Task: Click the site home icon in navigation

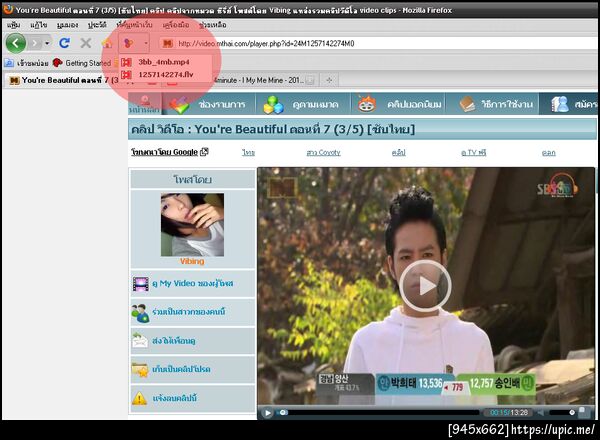Action: [x=145, y=104]
